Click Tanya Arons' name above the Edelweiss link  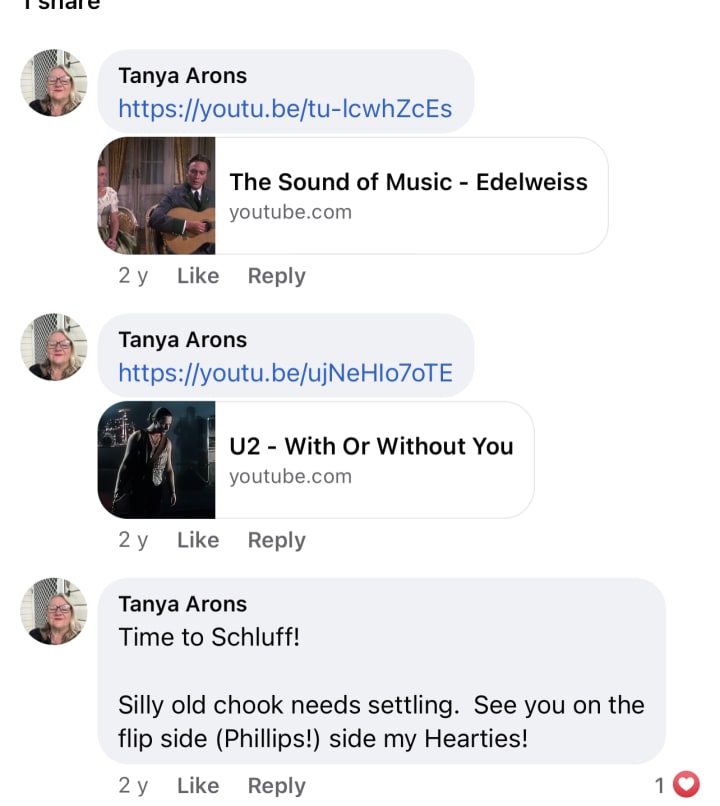click(182, 76)
